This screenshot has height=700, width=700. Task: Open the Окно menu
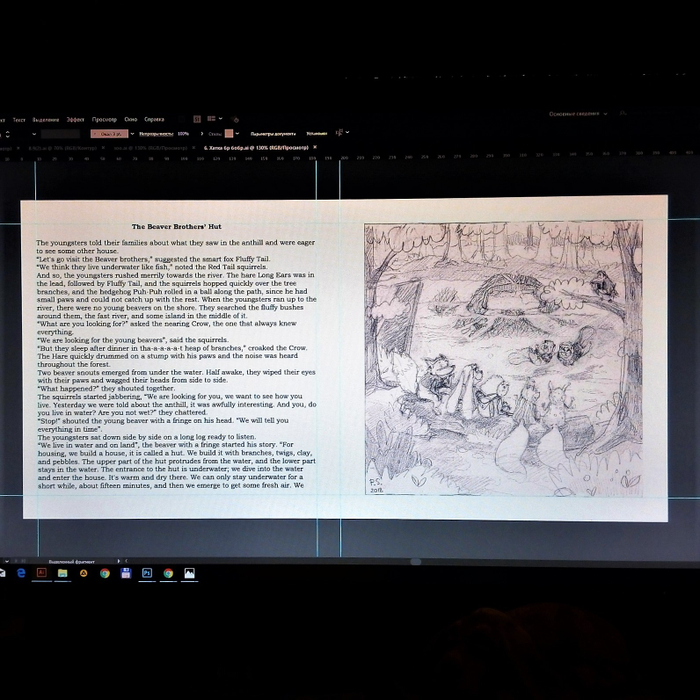point(130,119)
